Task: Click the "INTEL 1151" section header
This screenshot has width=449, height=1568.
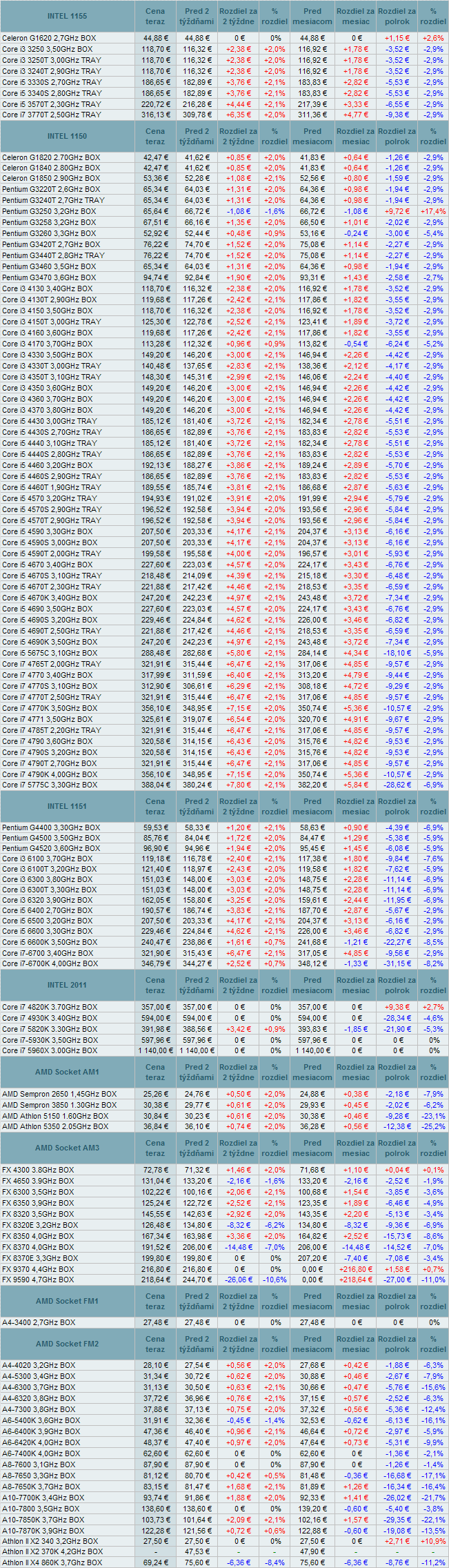Action: [68, 806]
